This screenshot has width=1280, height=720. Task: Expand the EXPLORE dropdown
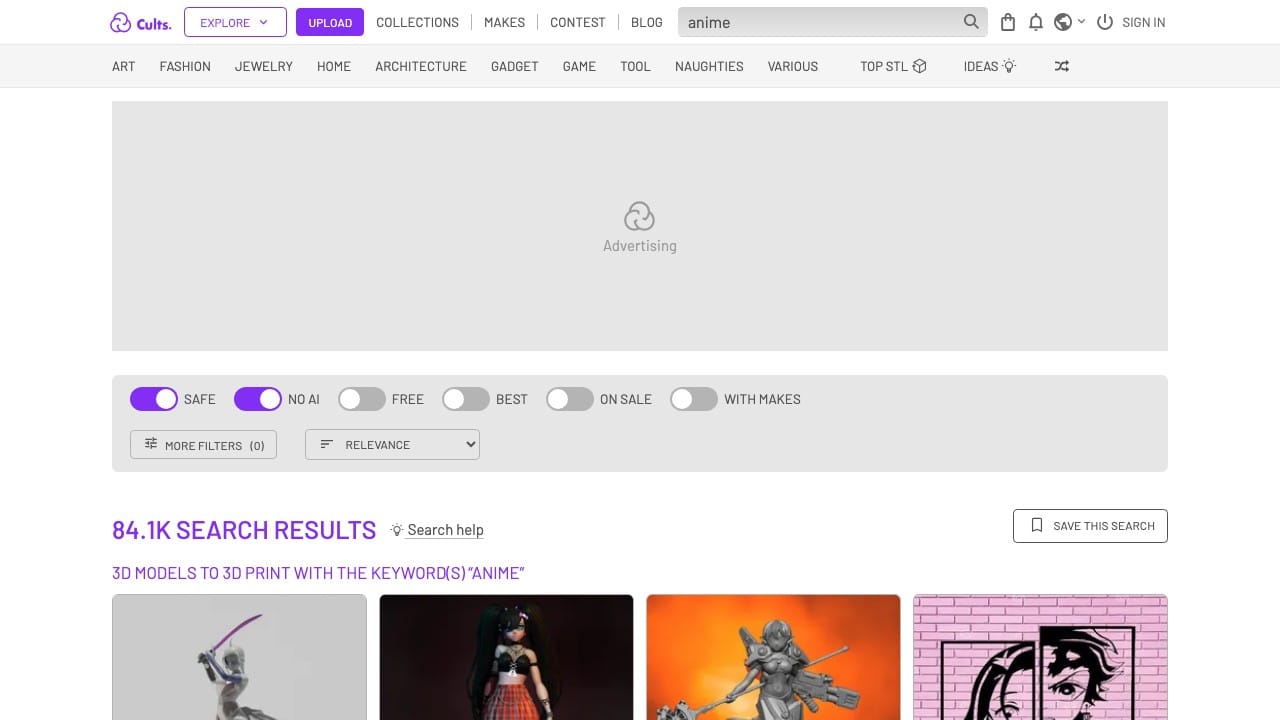pyautogui.click(x=234, y=21)
